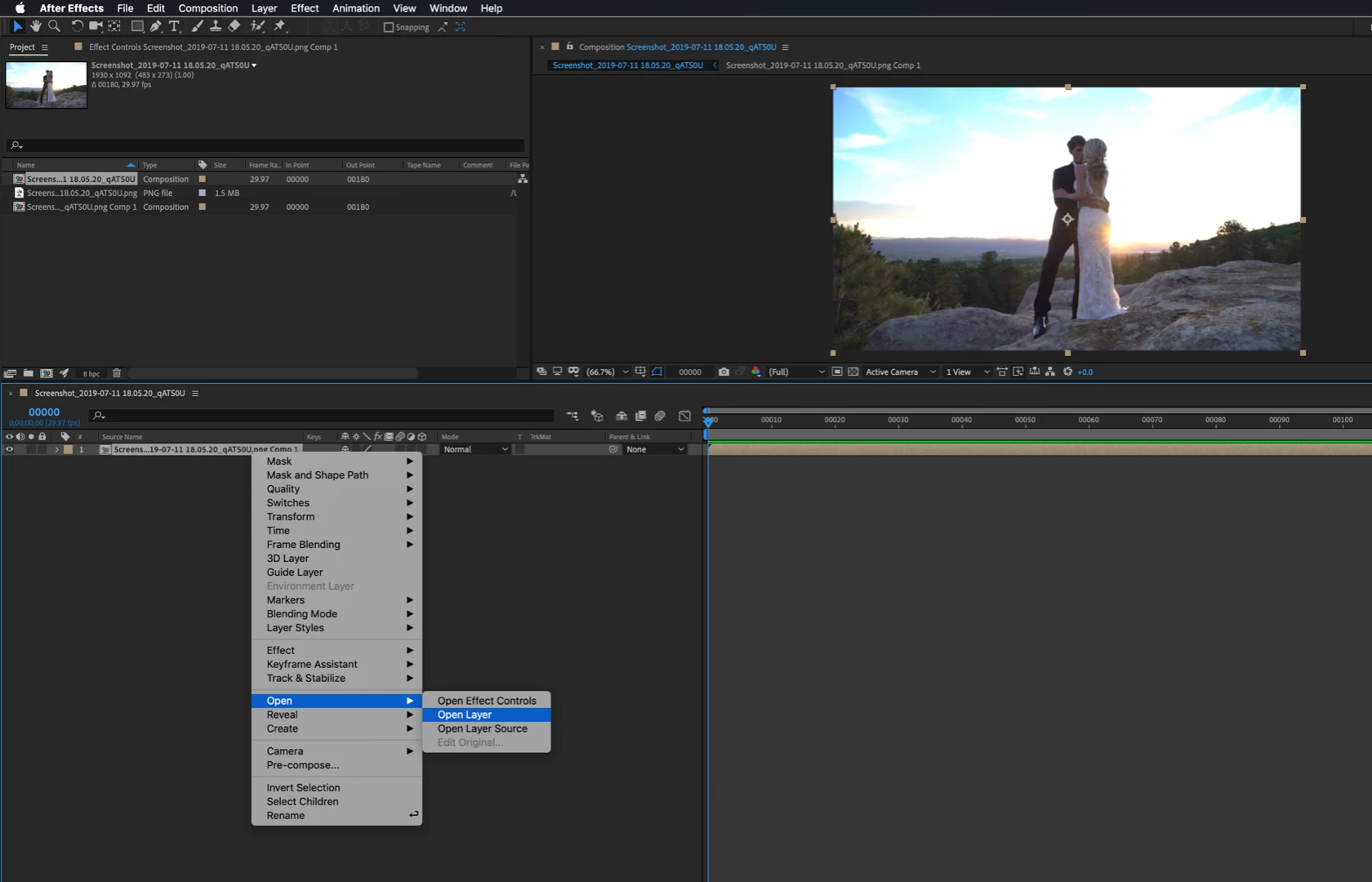The width and height of the screenshot is (1372, 882).
Task: Toggle the motion blur switch in timeline
Action: [x=660, y=416]
